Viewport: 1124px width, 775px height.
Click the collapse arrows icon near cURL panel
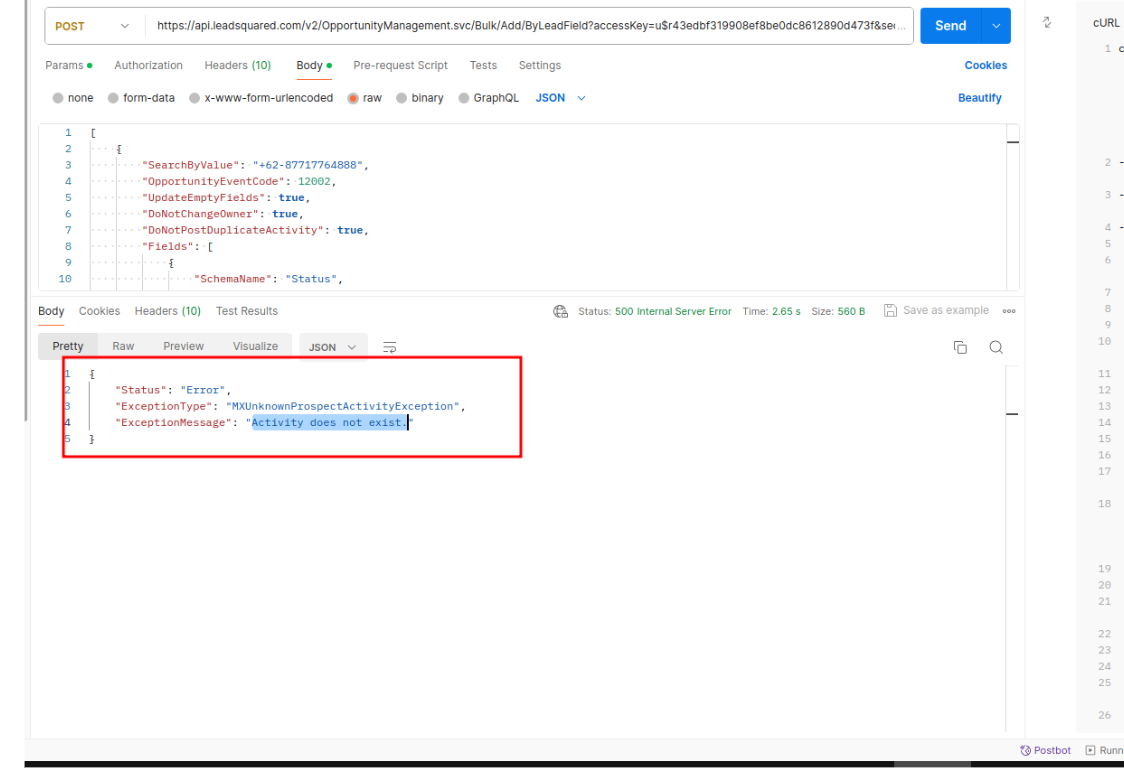click(1047, 23)
